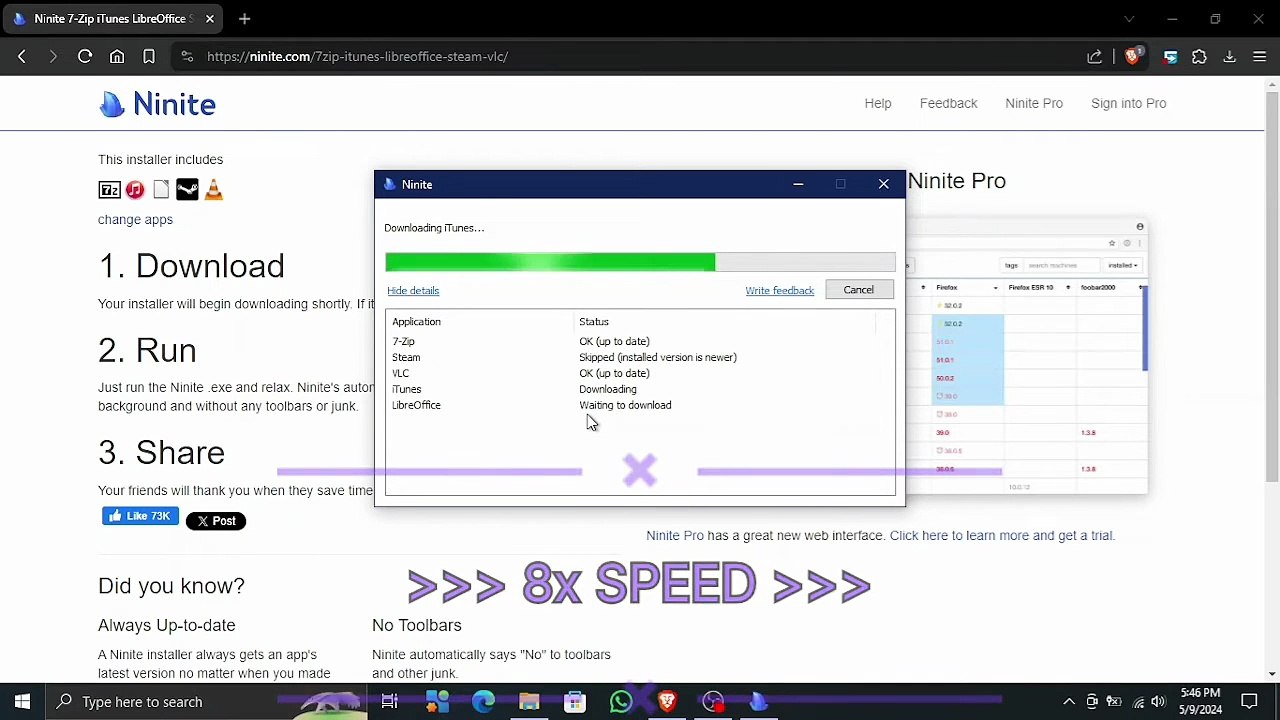1280x720 pixels.
Task: Open the taskbar clock showing 5:46 PM
Action: pyautogui.click(x=1200, y=701)
